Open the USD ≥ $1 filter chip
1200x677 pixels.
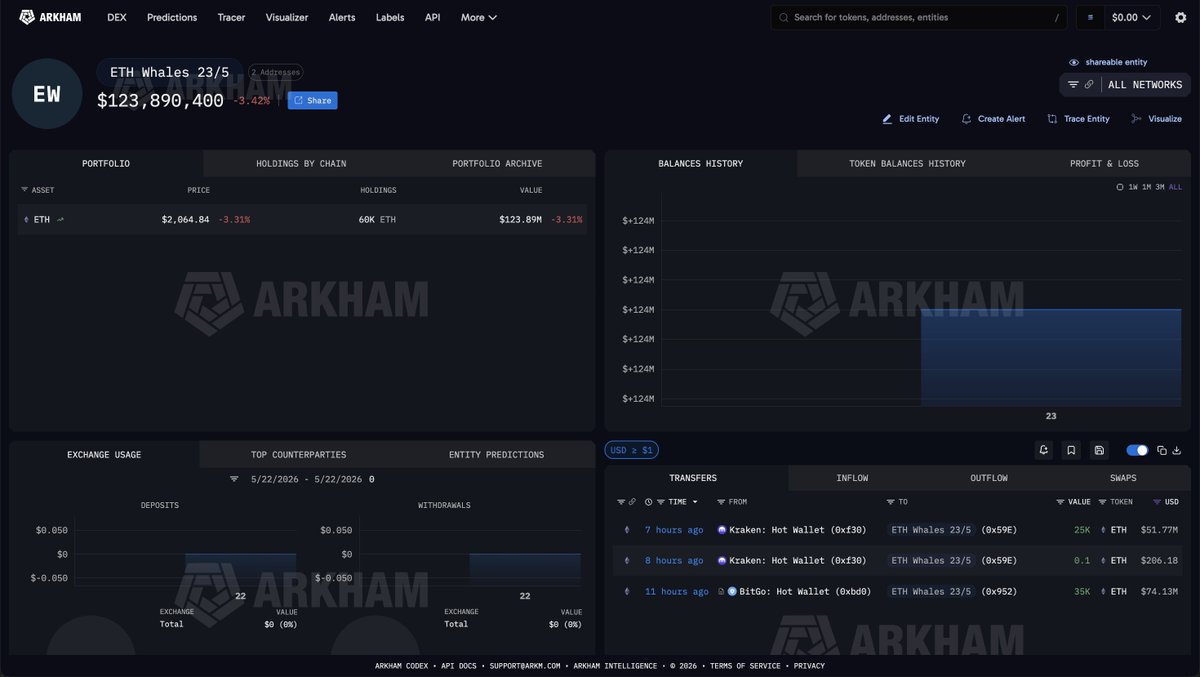tap(631, 450)
